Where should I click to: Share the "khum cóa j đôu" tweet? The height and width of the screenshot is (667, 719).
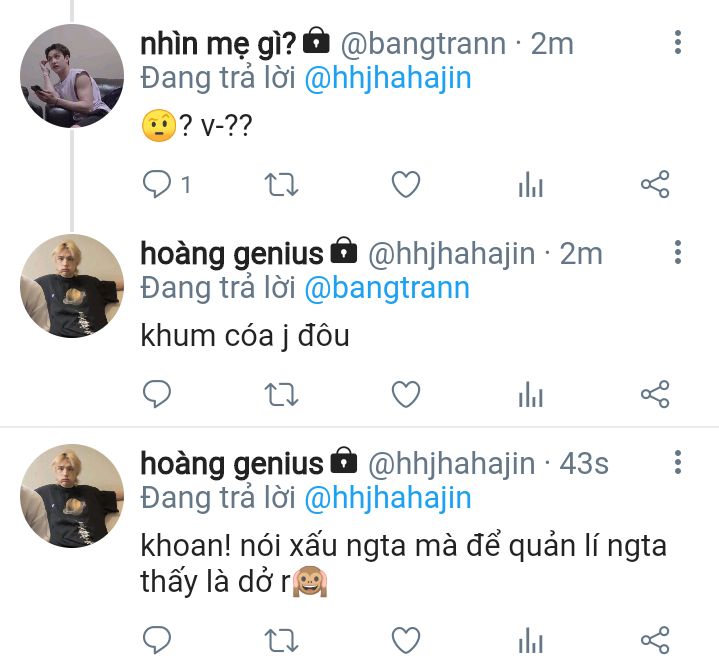point(655,394)
